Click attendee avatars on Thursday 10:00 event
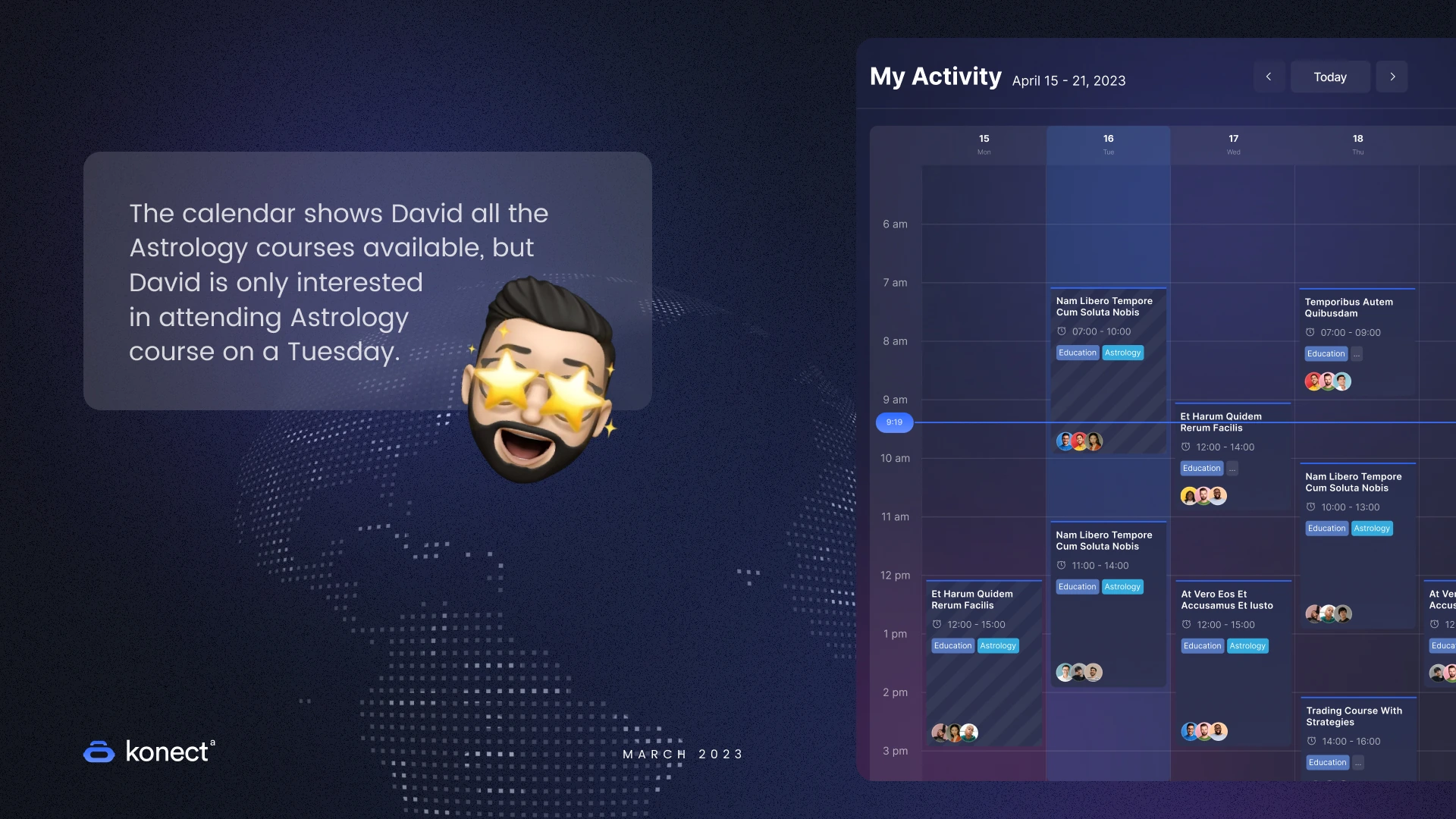1456x819 pixels. 1329,613
